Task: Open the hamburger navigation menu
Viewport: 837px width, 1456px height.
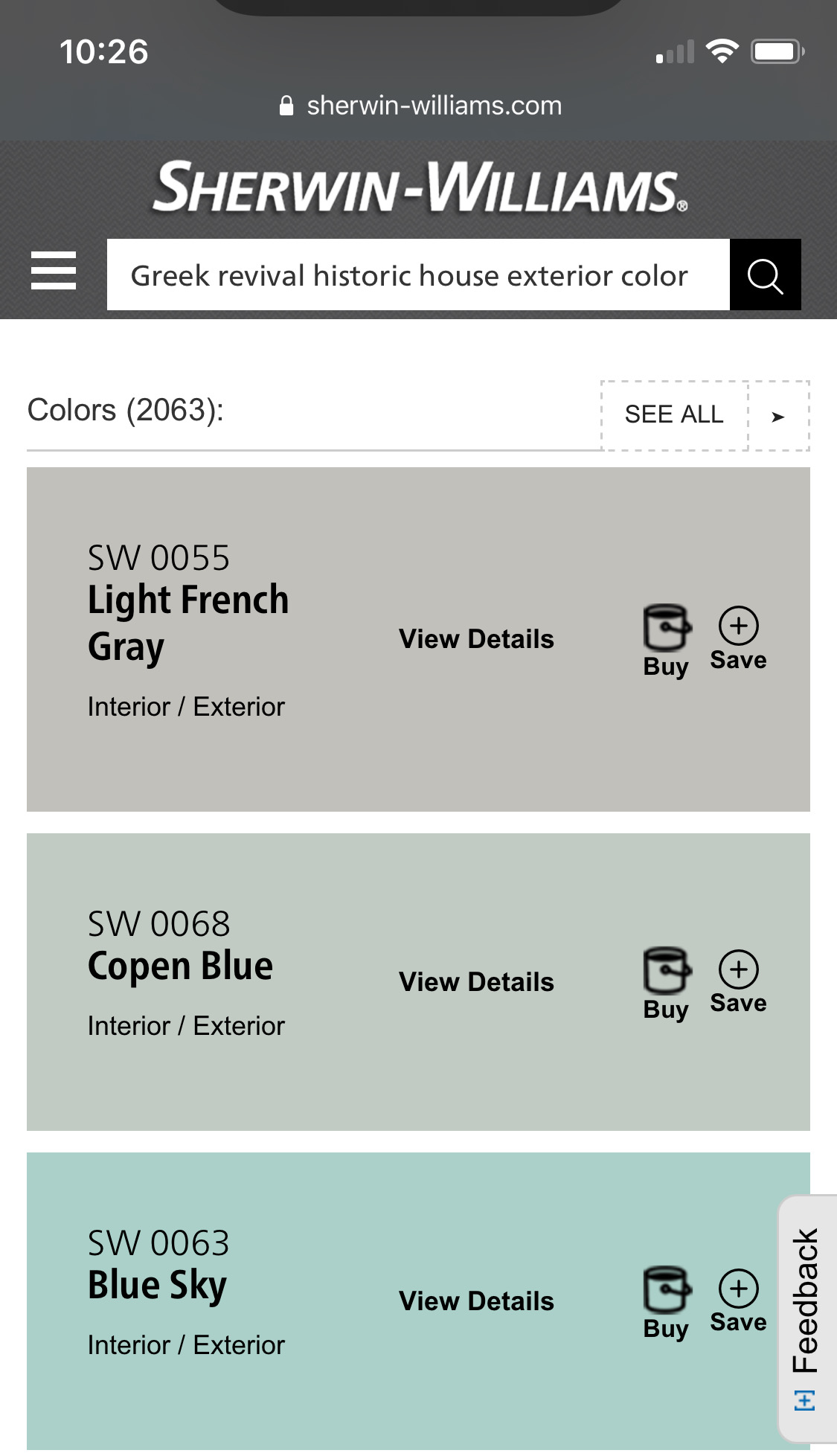Action: [54, 270]
